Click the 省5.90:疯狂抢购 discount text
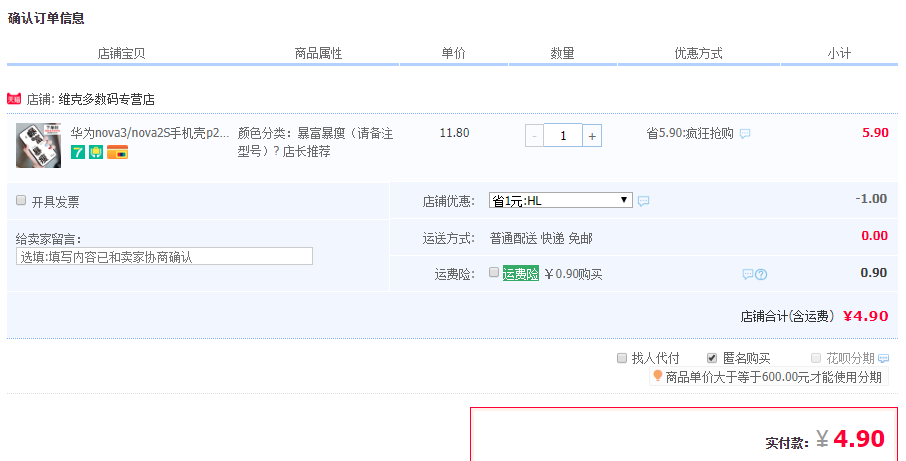Viewport: 906px width, 461px height. 690,133
